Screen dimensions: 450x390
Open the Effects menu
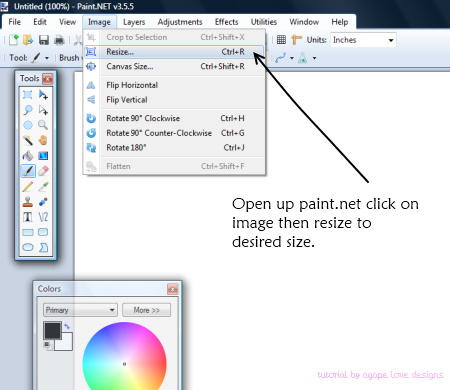(227, 22)
